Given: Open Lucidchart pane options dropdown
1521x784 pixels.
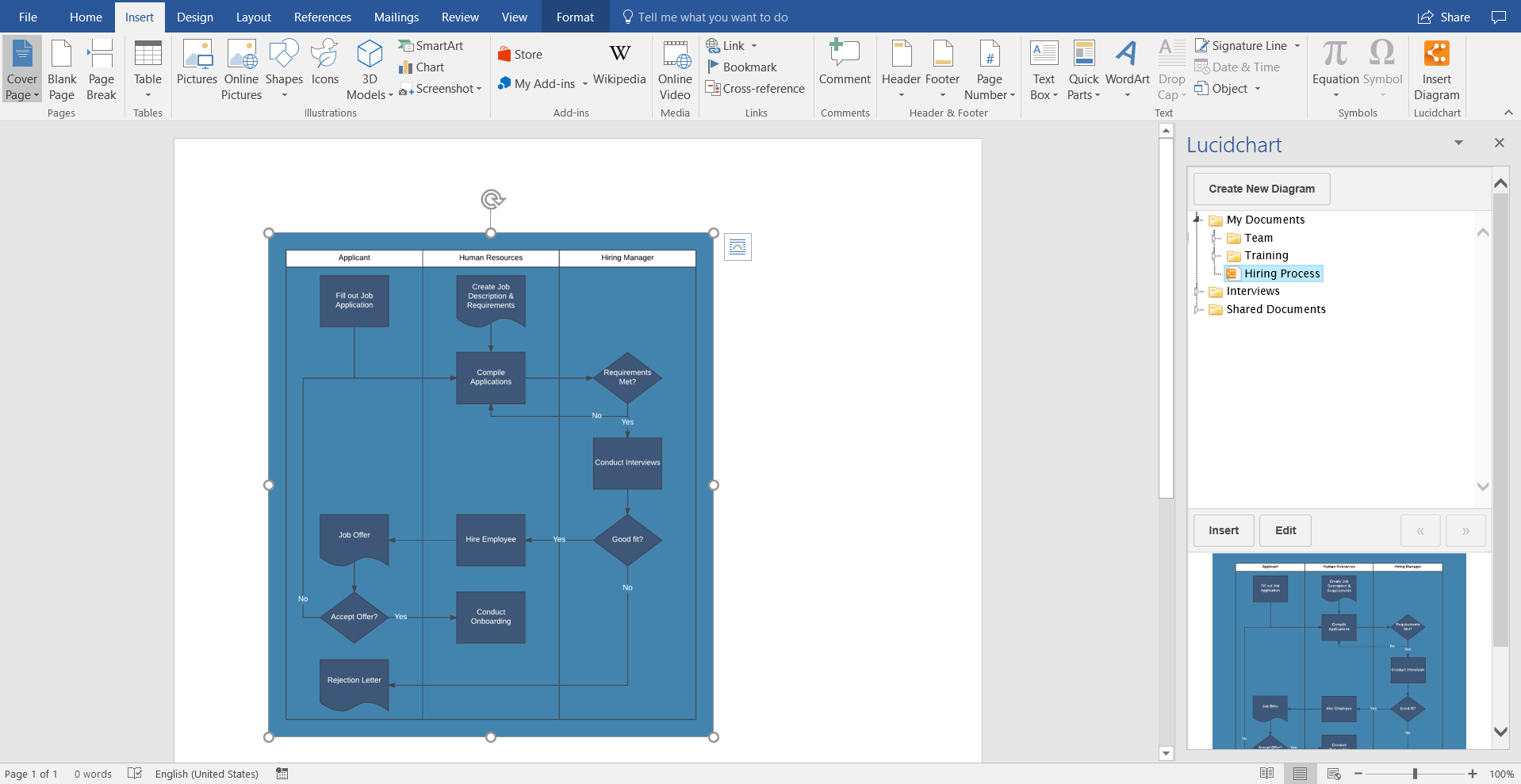Looking at the screenshot, I should (x=1458, y=143).
